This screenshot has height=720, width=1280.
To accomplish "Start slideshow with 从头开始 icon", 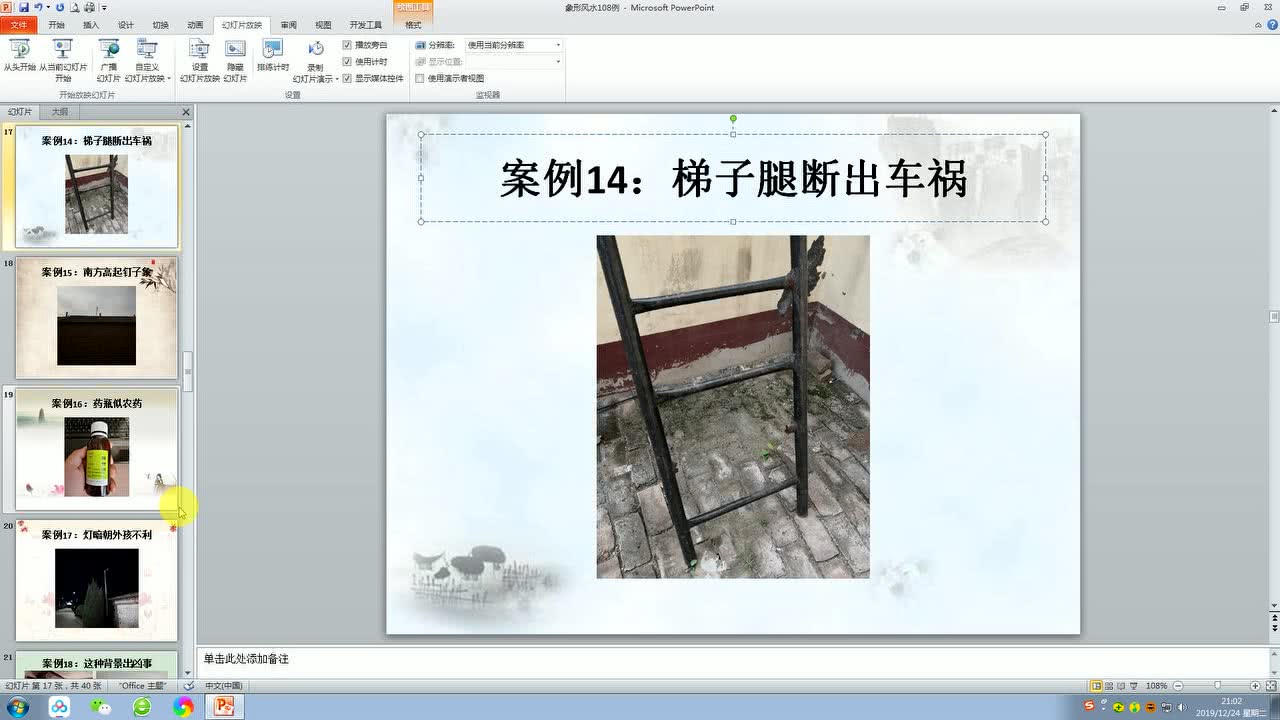I will (19, 58).
